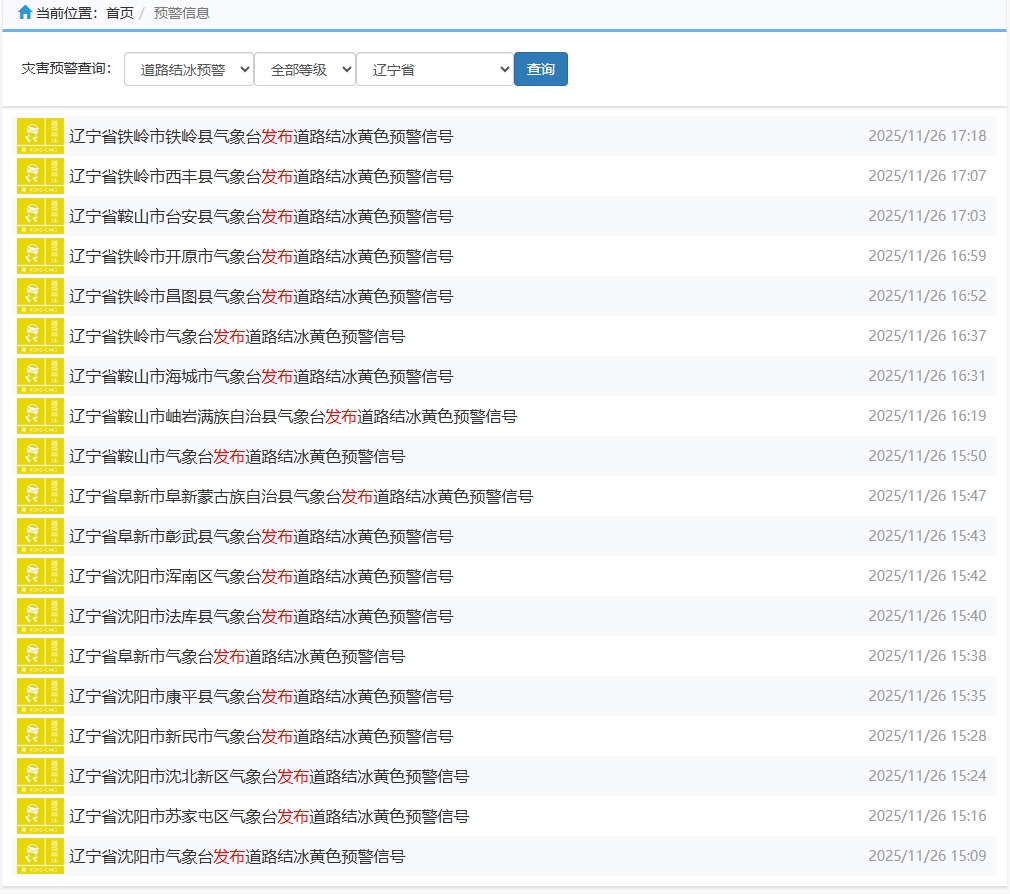Click warning icon for 沈阳市浑南区 alert
The height and width of the screenshot is (894, 1010).
point(40,576)
